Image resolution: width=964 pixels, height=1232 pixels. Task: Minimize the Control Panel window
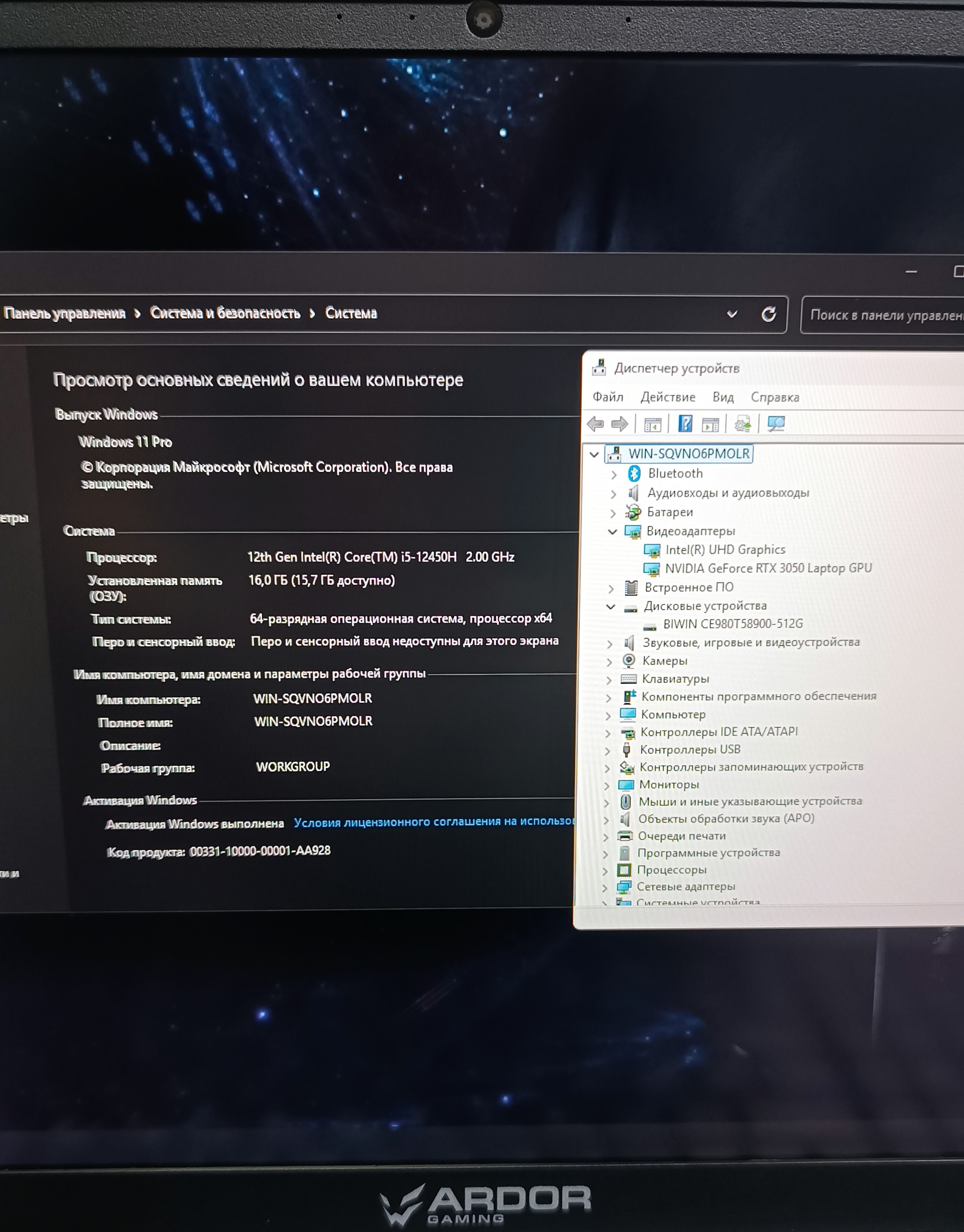tap(911, 272)
